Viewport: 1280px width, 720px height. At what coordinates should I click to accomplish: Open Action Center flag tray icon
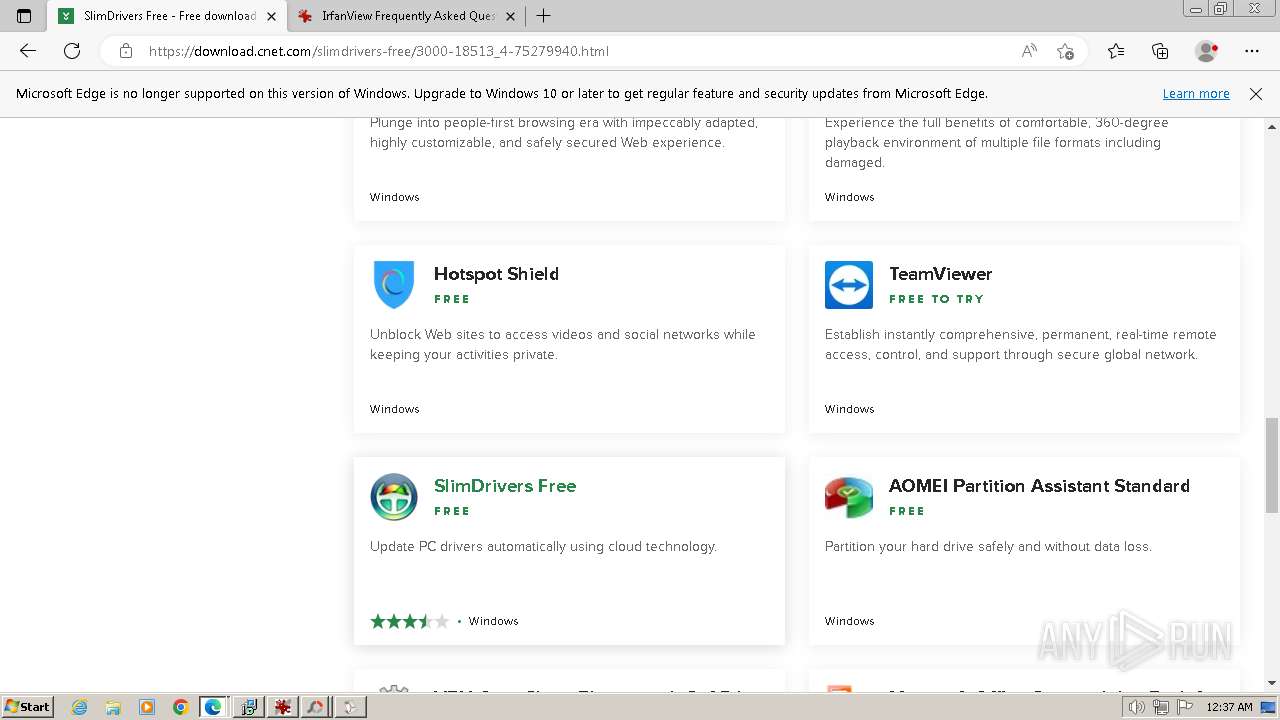tap(1183, 707)
